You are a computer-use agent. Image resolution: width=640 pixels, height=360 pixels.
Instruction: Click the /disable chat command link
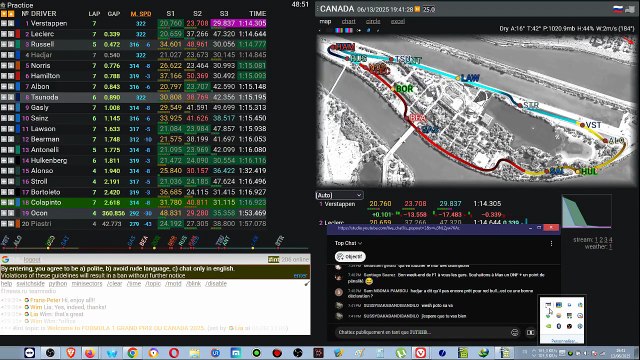[216, 284]
